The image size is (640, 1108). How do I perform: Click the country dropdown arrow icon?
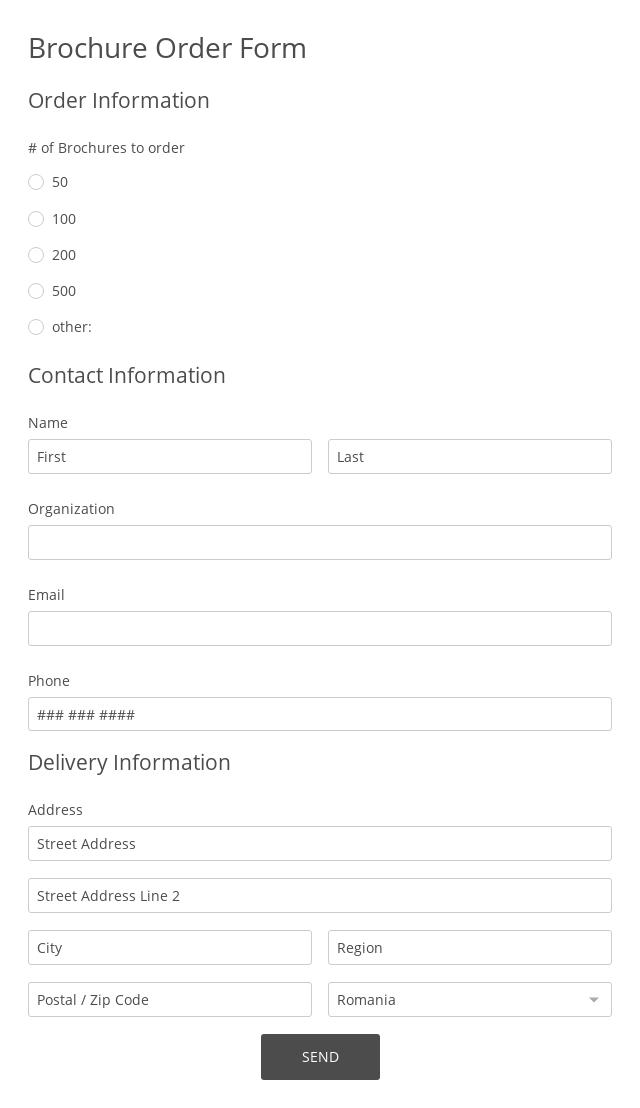point(594,1000)
